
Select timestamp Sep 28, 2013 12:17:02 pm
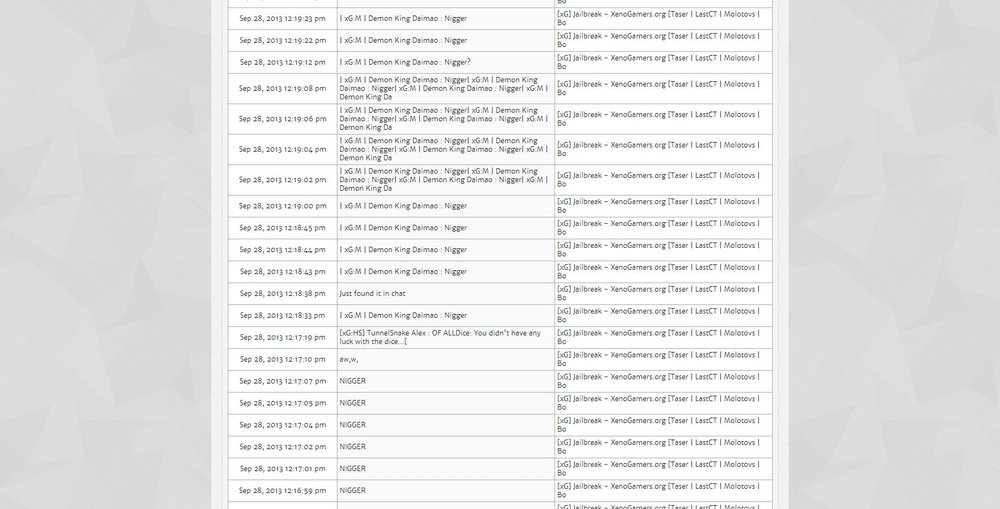[x=283, y=447]
